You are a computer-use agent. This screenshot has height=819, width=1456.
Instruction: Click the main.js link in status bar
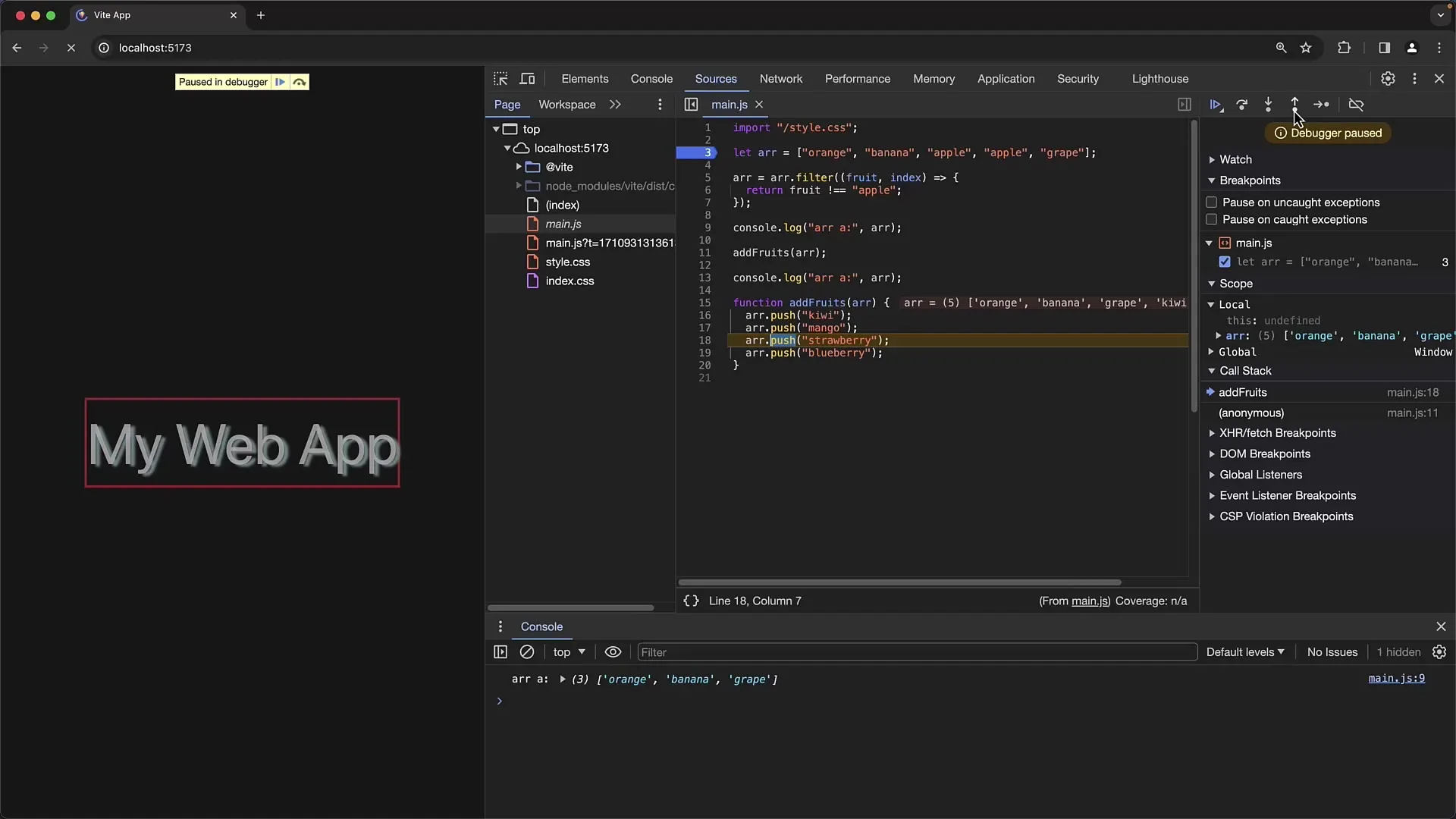[x=1090, y=601]
